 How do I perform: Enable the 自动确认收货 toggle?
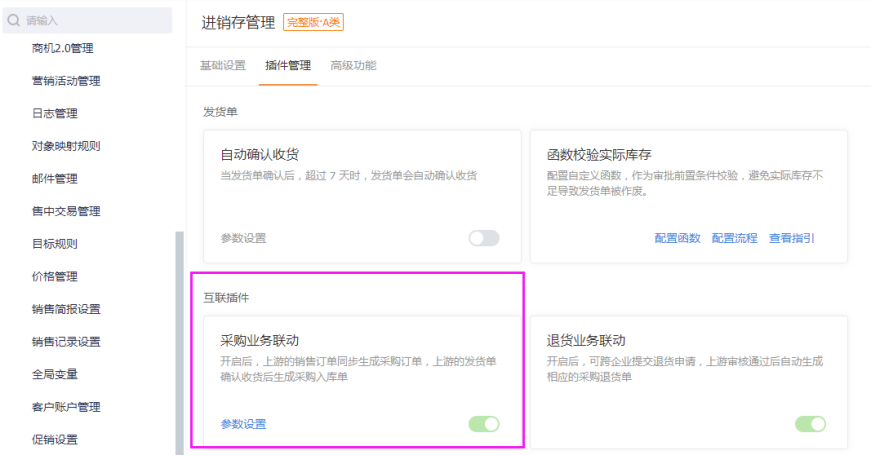(484, 238)
